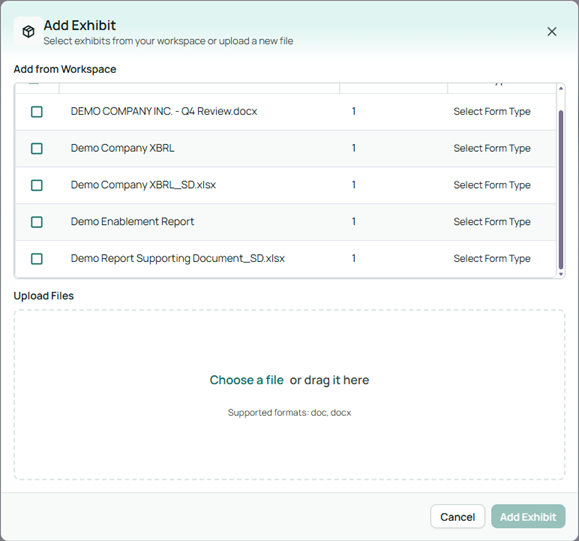Click the Cancel button

458,517
